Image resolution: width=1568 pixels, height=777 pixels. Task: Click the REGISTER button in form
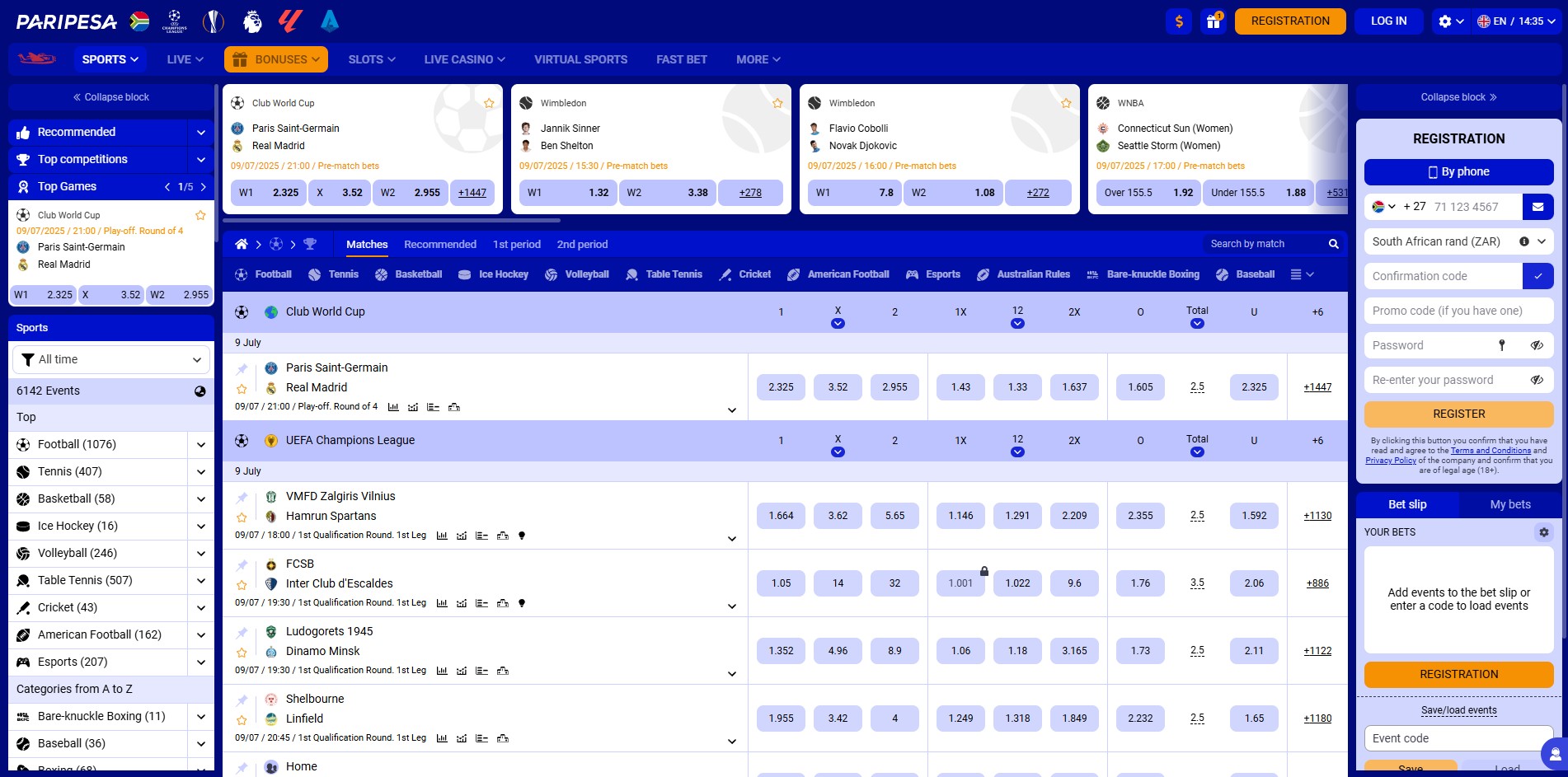pyautogui.click(x=1458, y=414)
